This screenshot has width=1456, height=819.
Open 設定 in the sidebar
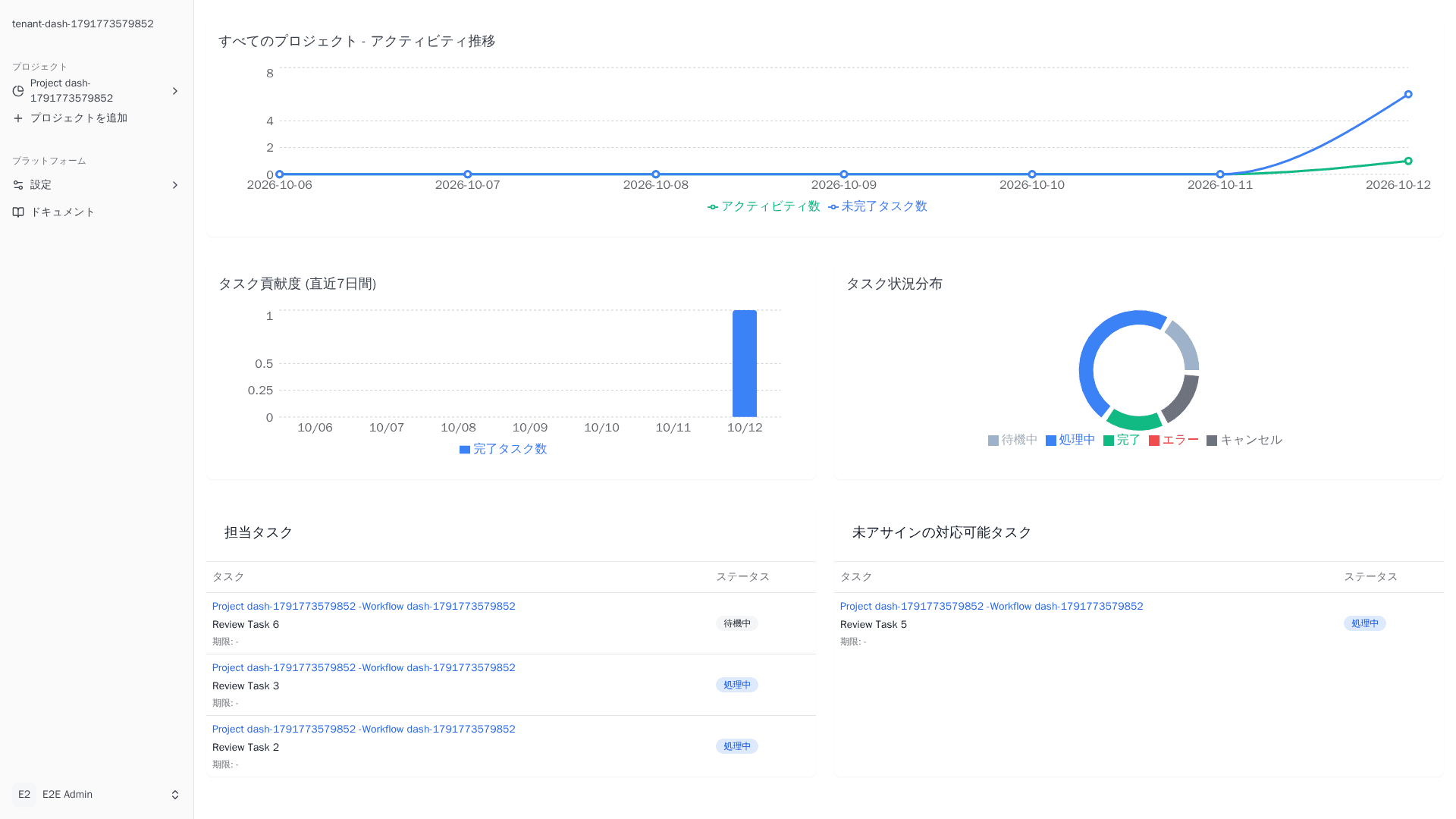pos(96,185)
